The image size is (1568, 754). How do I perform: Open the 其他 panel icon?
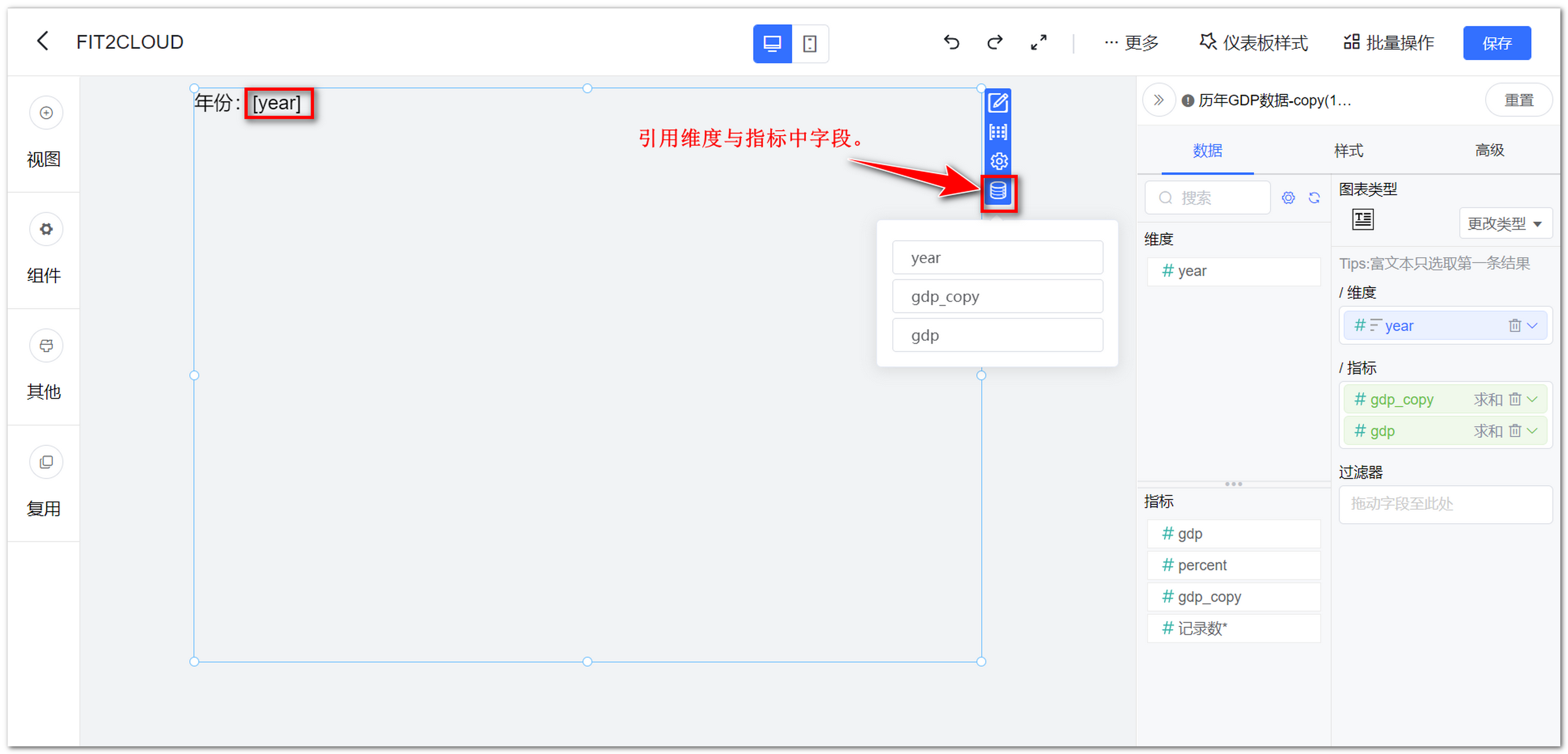[46, 345]
